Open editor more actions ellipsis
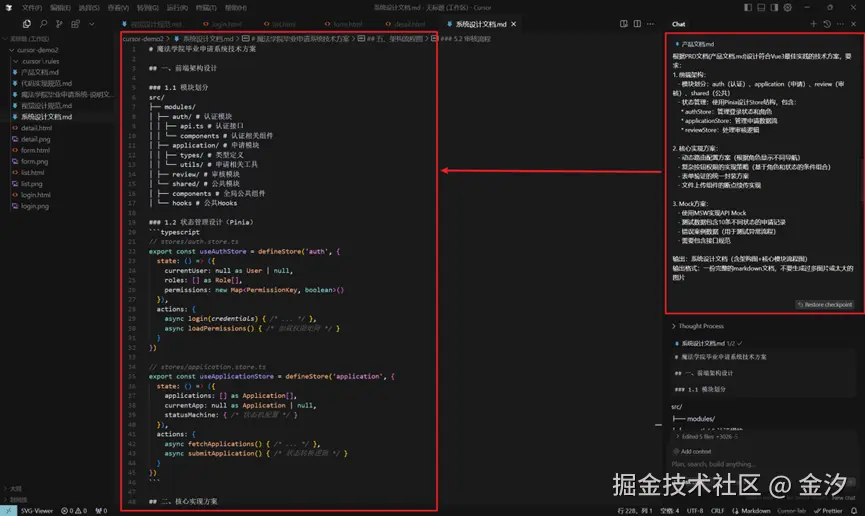 pos(651,24)
